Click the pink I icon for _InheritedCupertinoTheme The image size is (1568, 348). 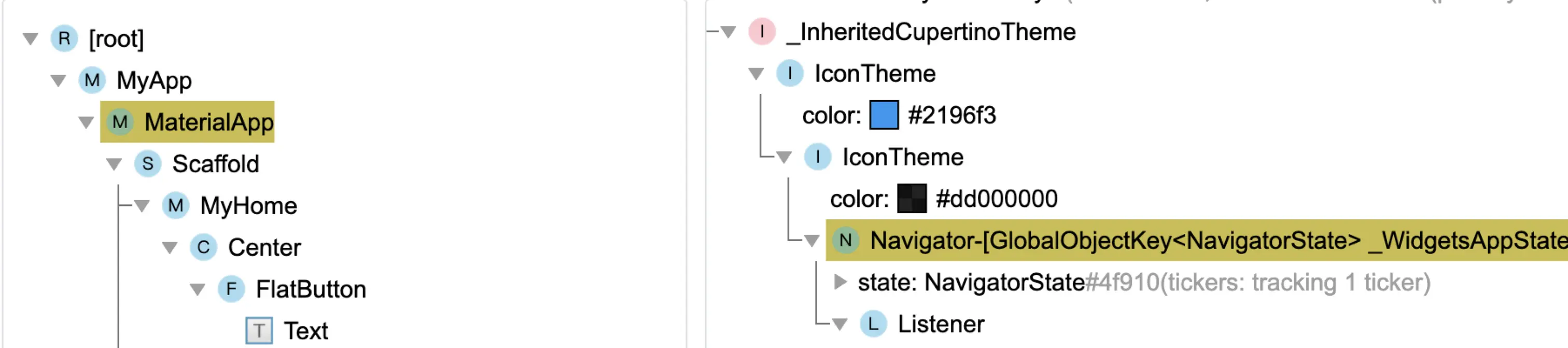[x=762, y=32]
